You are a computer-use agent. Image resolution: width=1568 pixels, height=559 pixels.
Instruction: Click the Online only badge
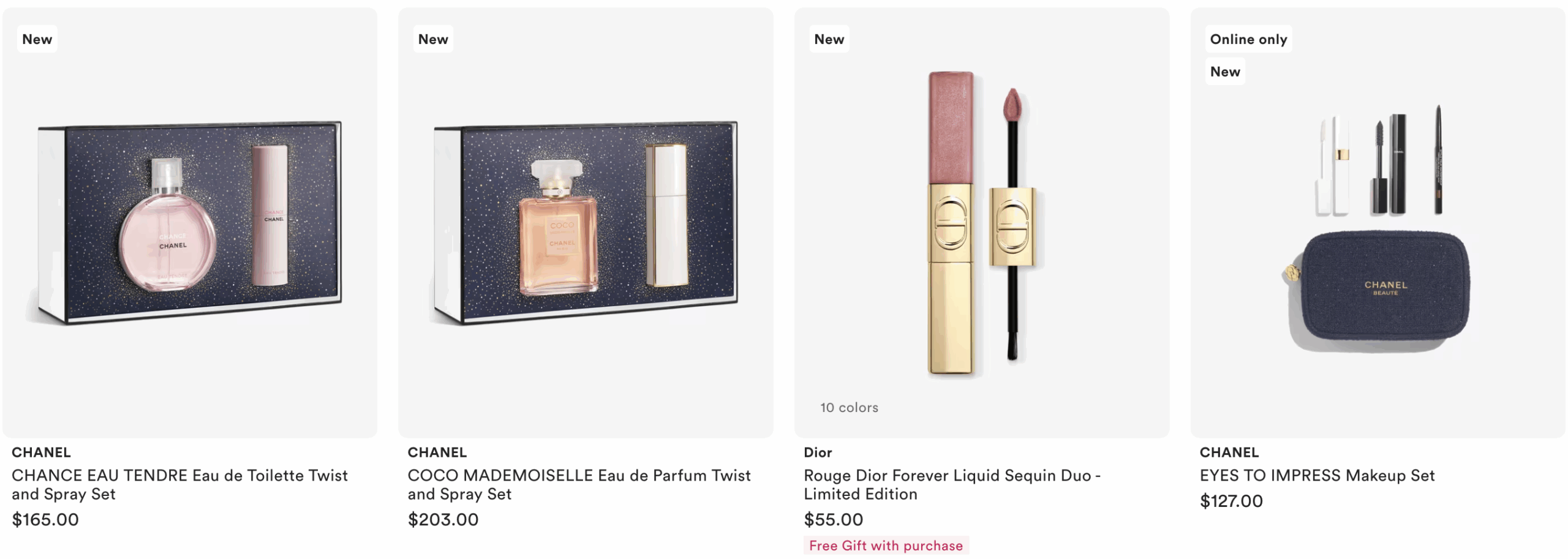1248,39
